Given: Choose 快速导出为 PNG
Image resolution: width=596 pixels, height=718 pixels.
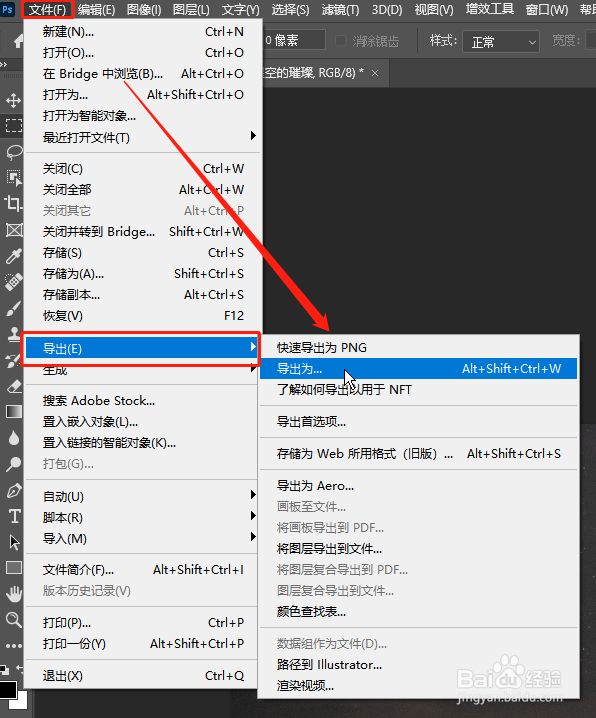Looking at the screenshot, I should (418, 348).
